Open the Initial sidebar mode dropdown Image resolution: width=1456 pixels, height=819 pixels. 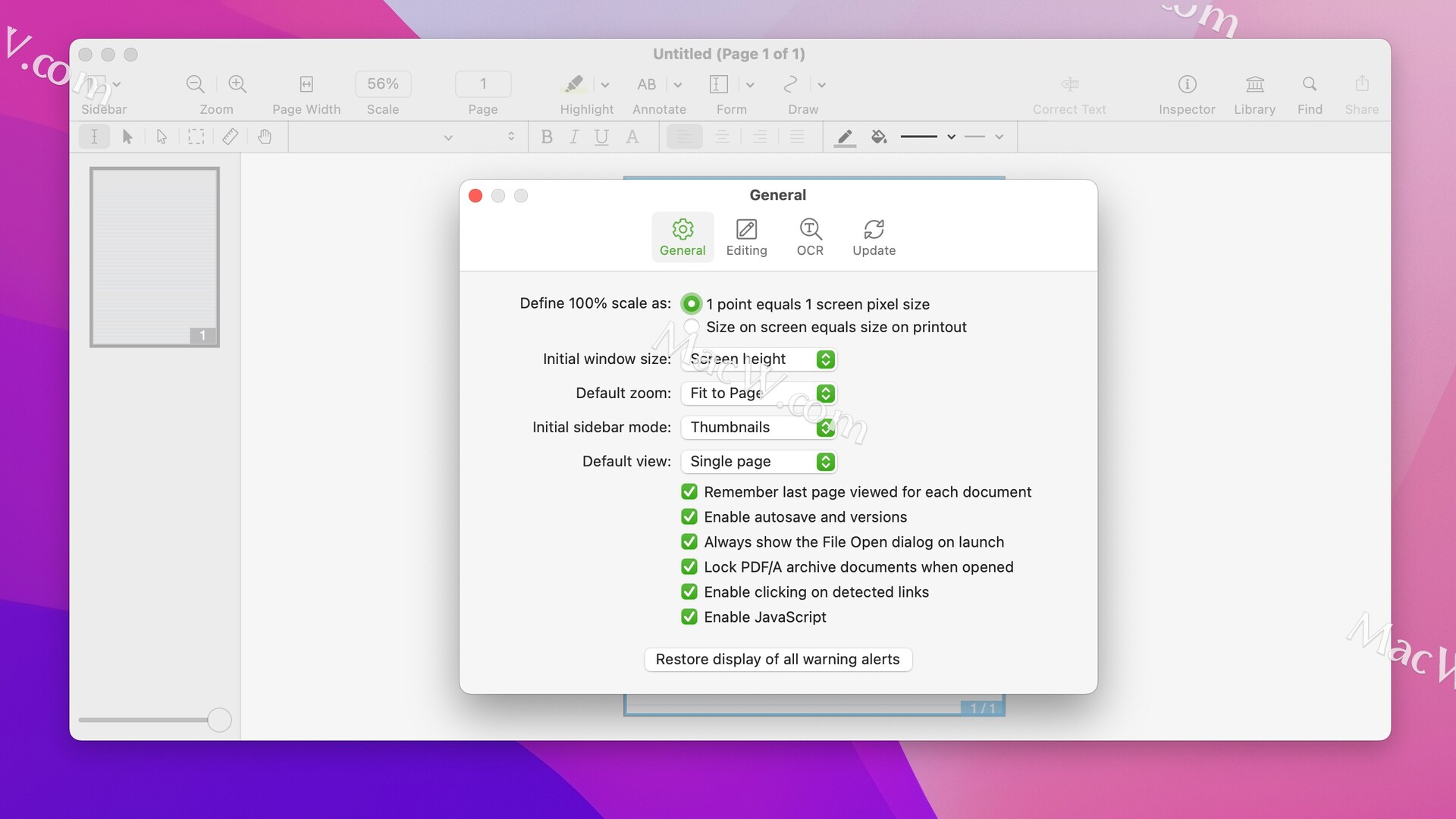coord(758,427)
